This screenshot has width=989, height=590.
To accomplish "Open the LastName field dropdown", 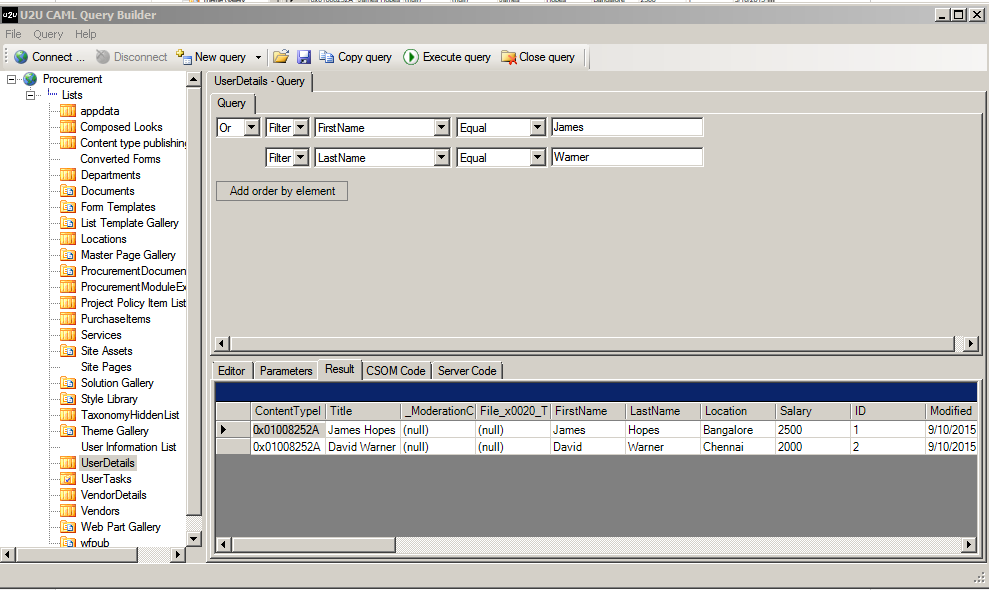I will click(442, 157).
